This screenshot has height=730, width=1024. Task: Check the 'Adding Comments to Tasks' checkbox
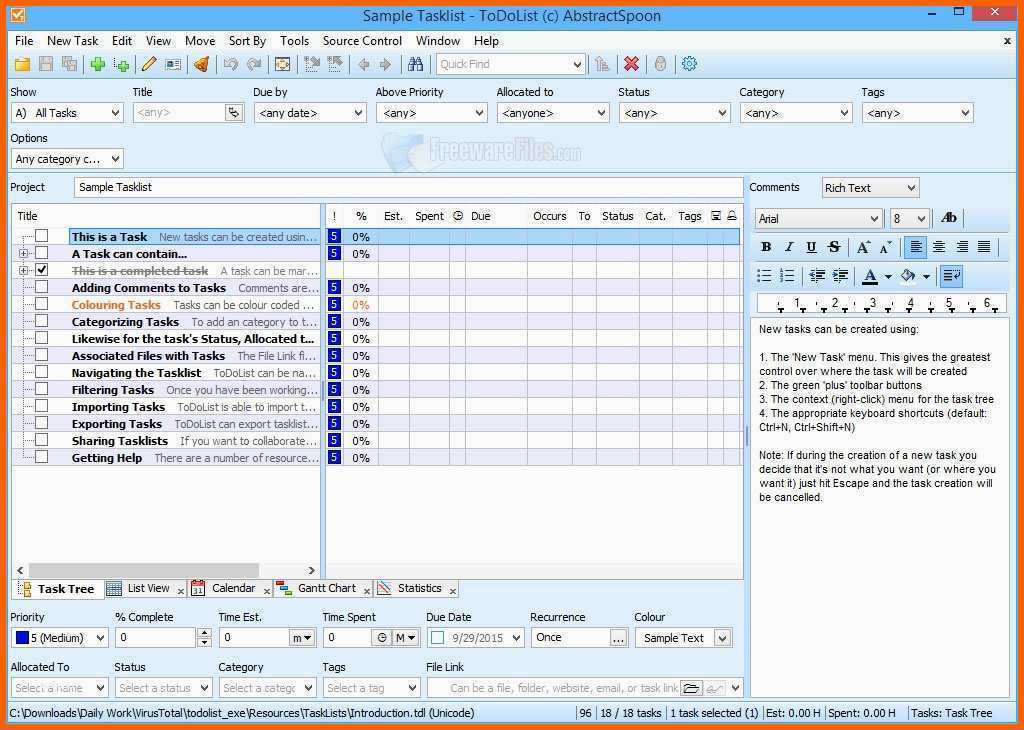[42, 287]
